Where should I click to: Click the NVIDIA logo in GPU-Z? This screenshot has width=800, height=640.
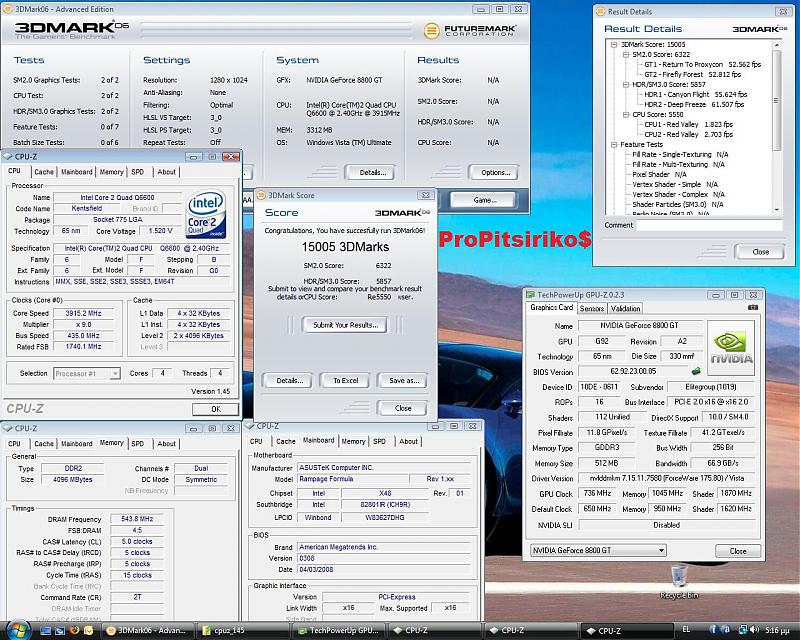[731, 348]
